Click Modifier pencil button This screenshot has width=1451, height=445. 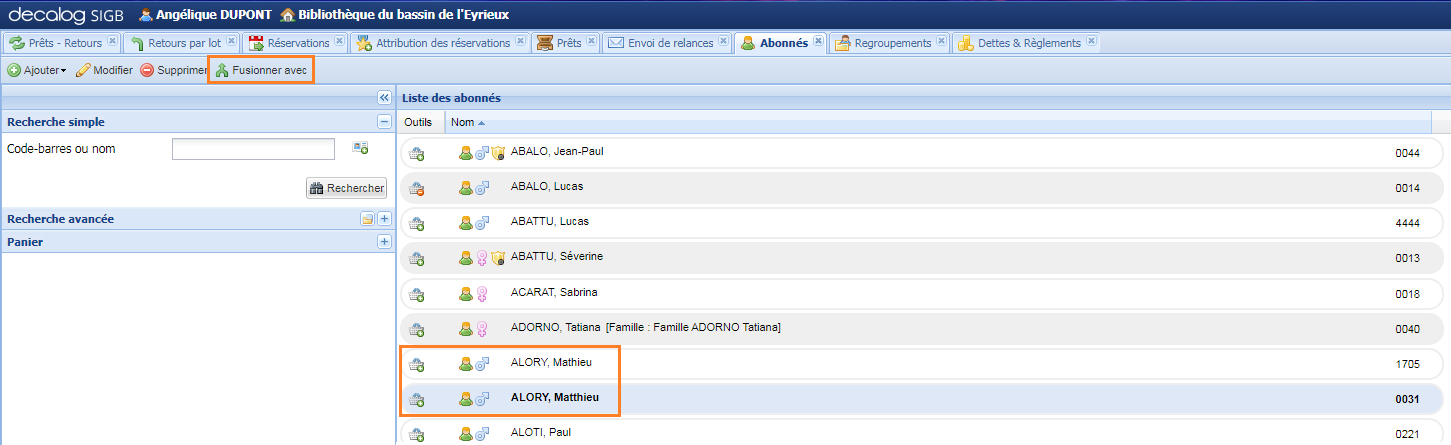pyautogui.click(x=104, y=70)
